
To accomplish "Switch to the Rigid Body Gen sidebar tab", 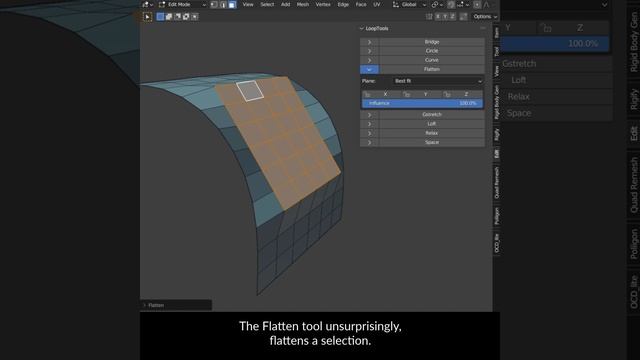I will tap(496, 102).
